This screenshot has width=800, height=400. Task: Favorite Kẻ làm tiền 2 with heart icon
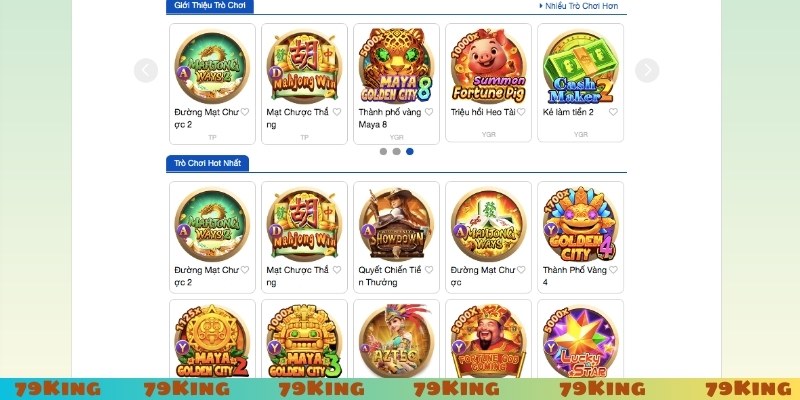tap(613, 112)
